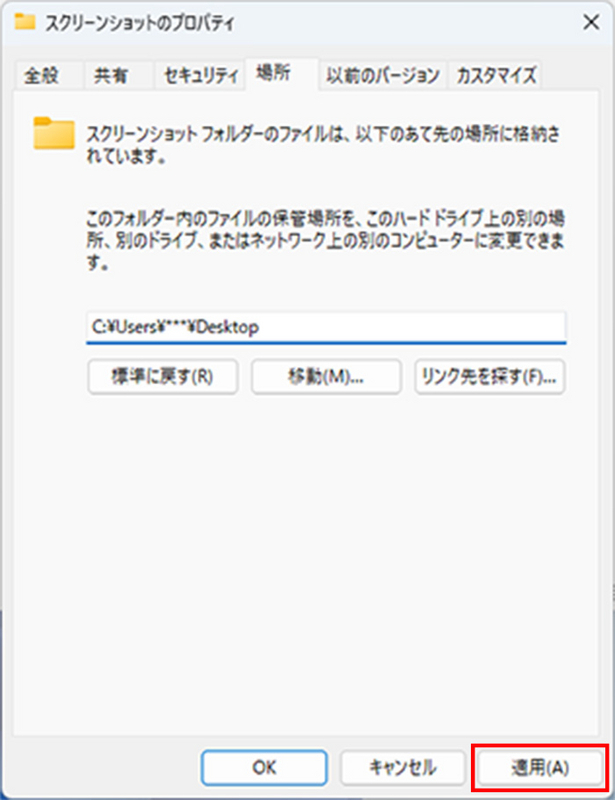Click the 移動(M)... button
The height and width of the screenshot is (800, 615).
326,377
